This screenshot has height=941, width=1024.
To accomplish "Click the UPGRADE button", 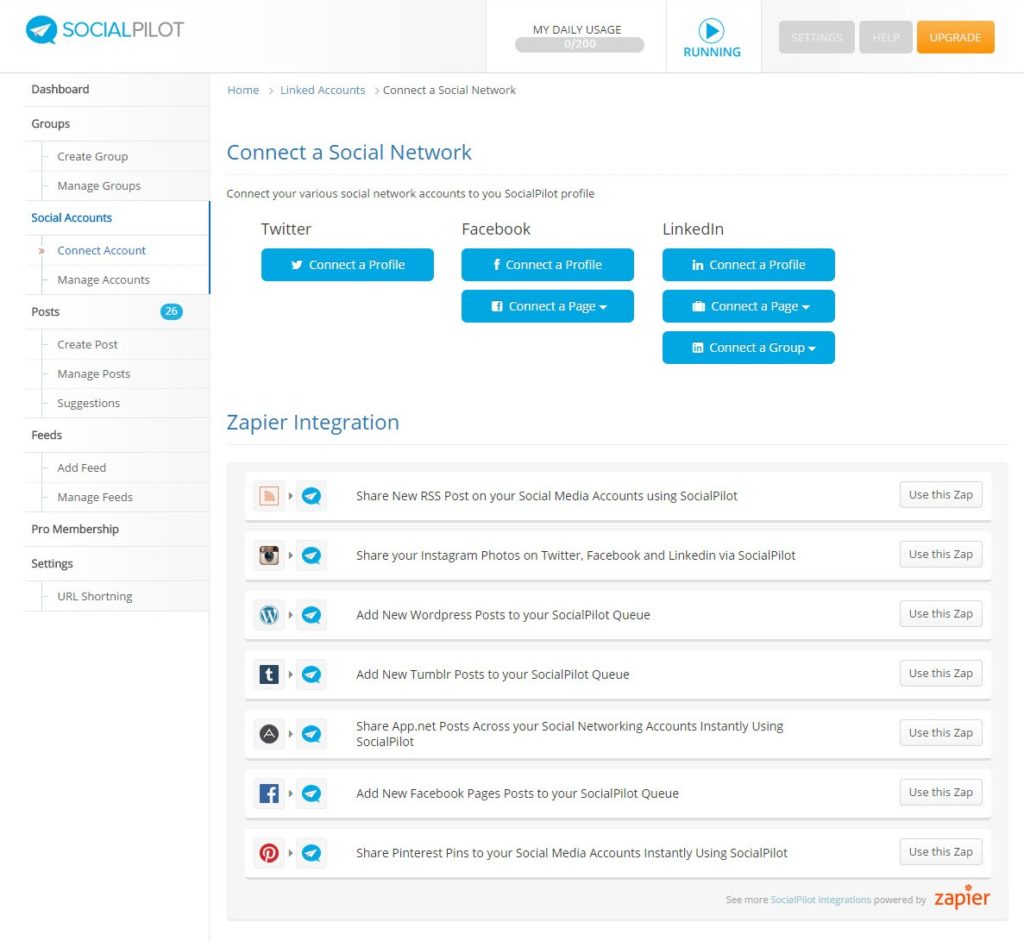I will pos(955,36).
